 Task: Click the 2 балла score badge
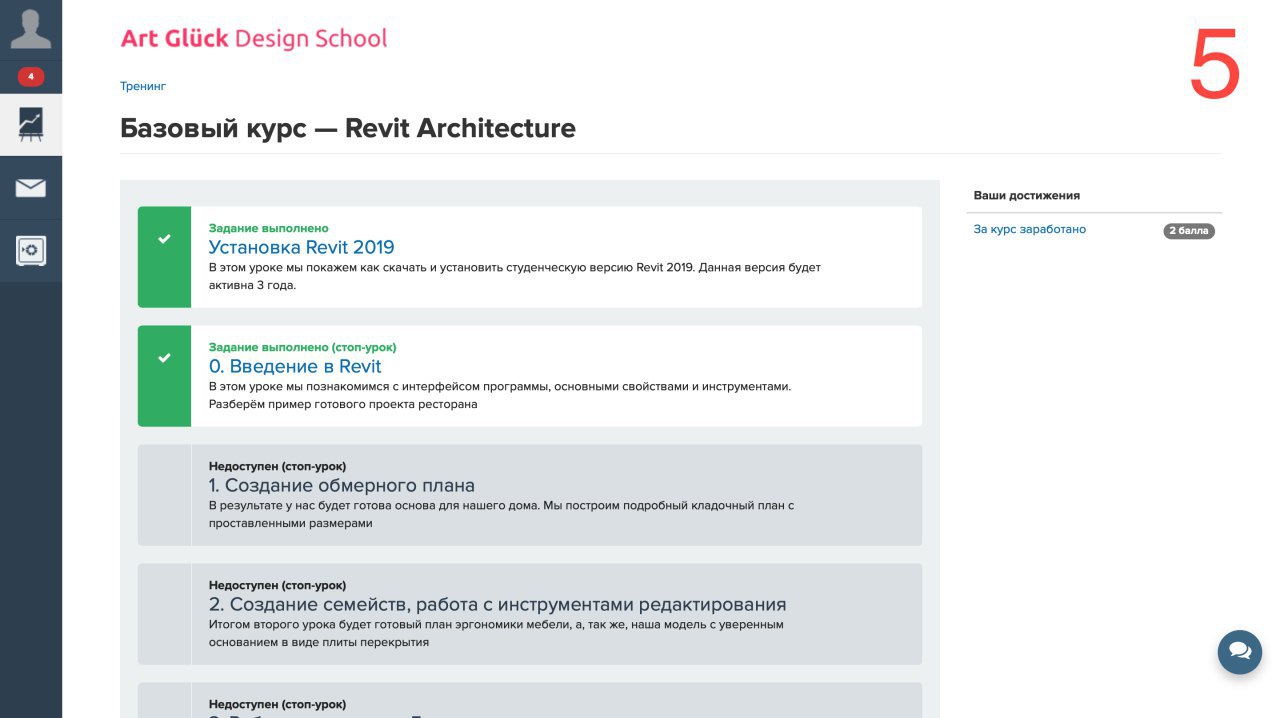1189,231
